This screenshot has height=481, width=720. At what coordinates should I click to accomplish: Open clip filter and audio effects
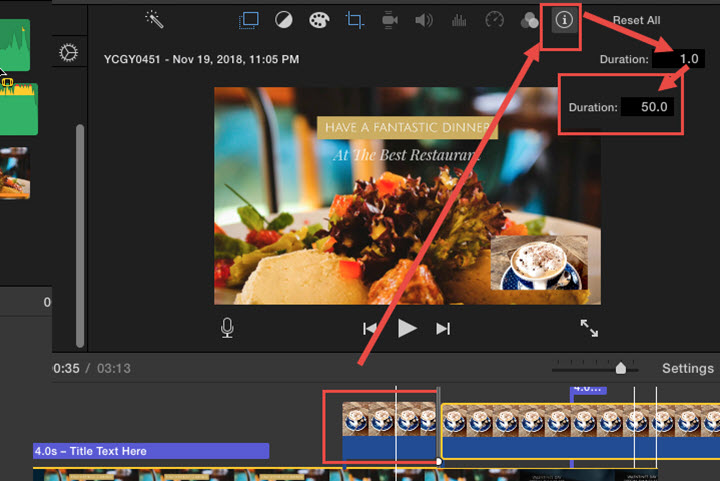point(530,19)
